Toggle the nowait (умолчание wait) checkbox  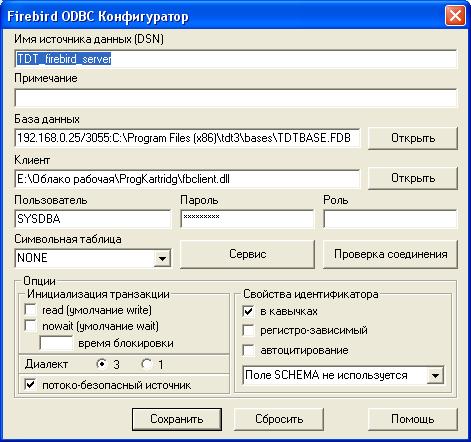click(31, 326)
